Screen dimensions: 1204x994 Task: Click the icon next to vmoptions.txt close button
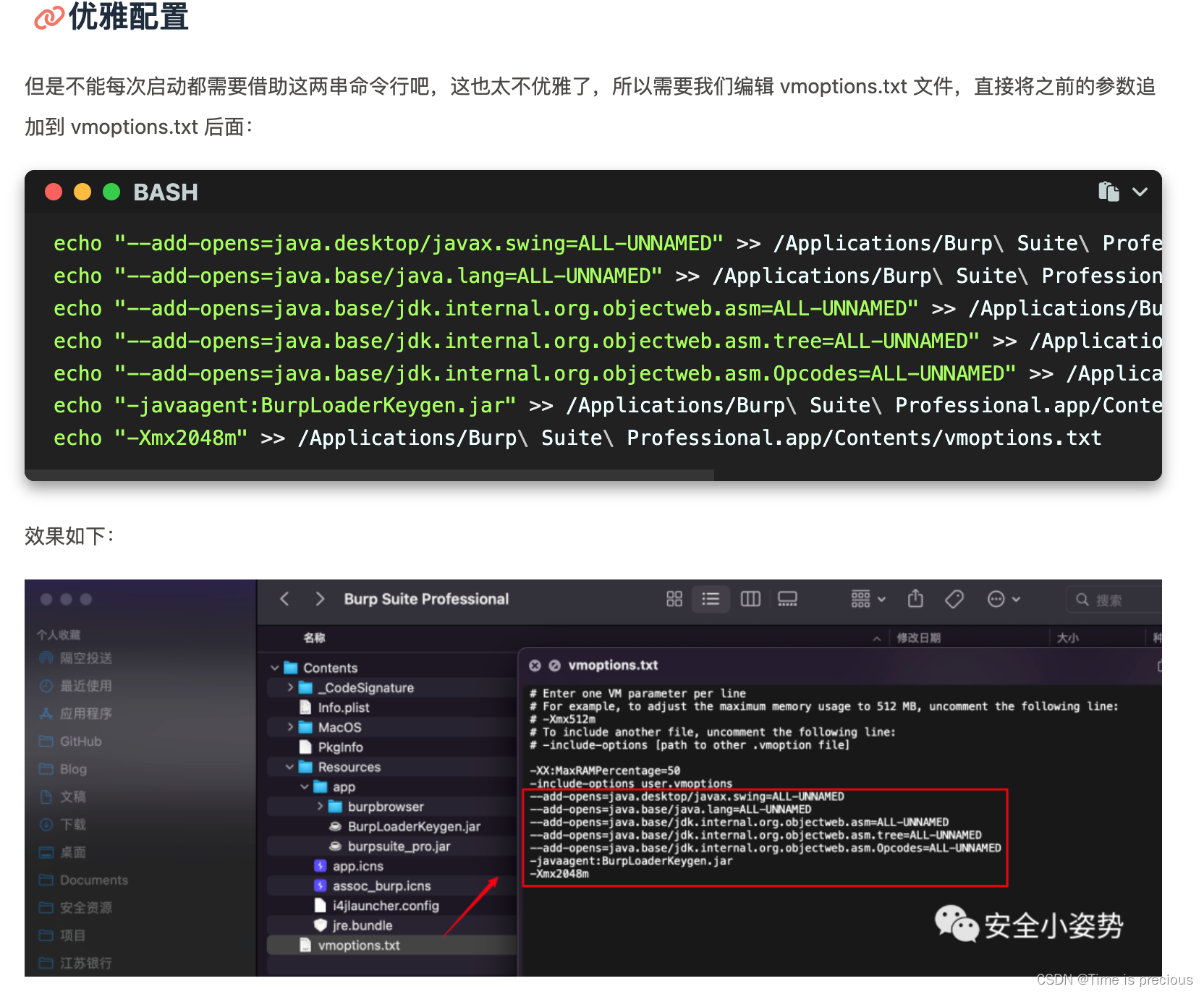[x=555, y=666]
